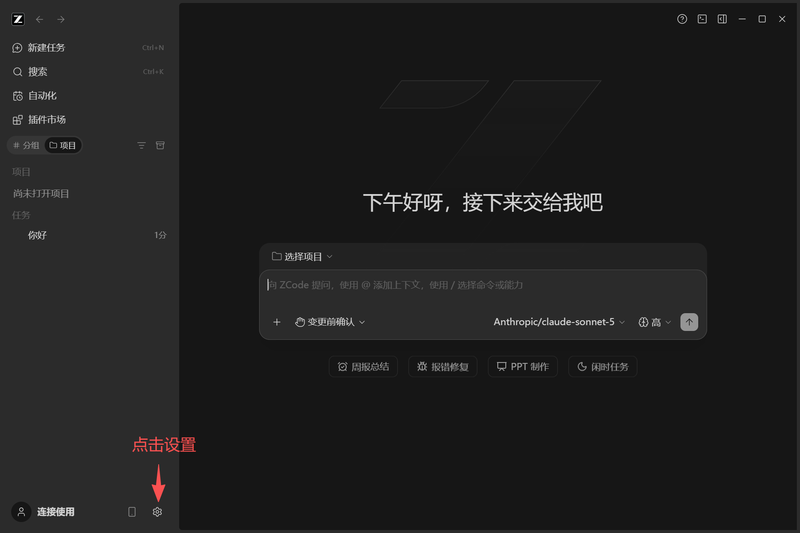The width and height of the screenshot is (800, 533).
Task: Open the terminal panel icon
Action: [702, 19]
